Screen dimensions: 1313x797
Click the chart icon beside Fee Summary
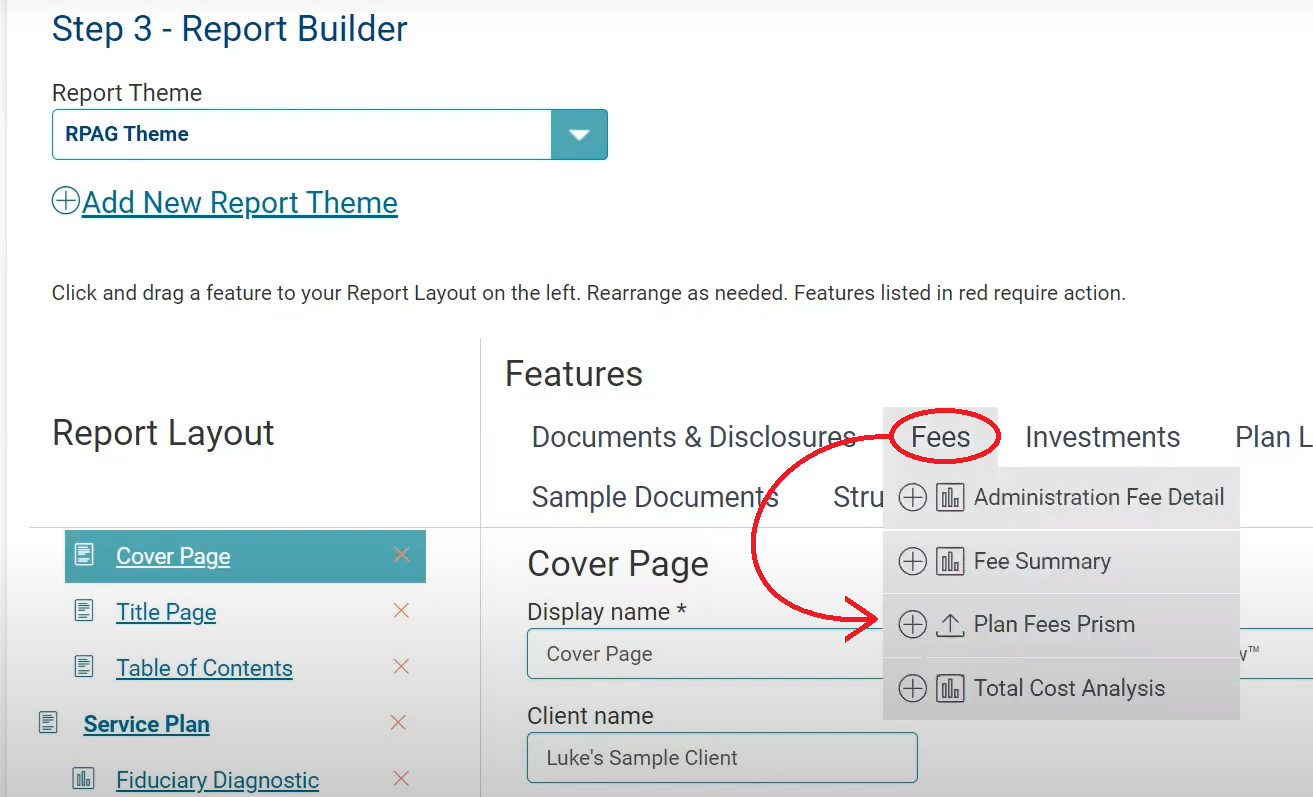950,562
